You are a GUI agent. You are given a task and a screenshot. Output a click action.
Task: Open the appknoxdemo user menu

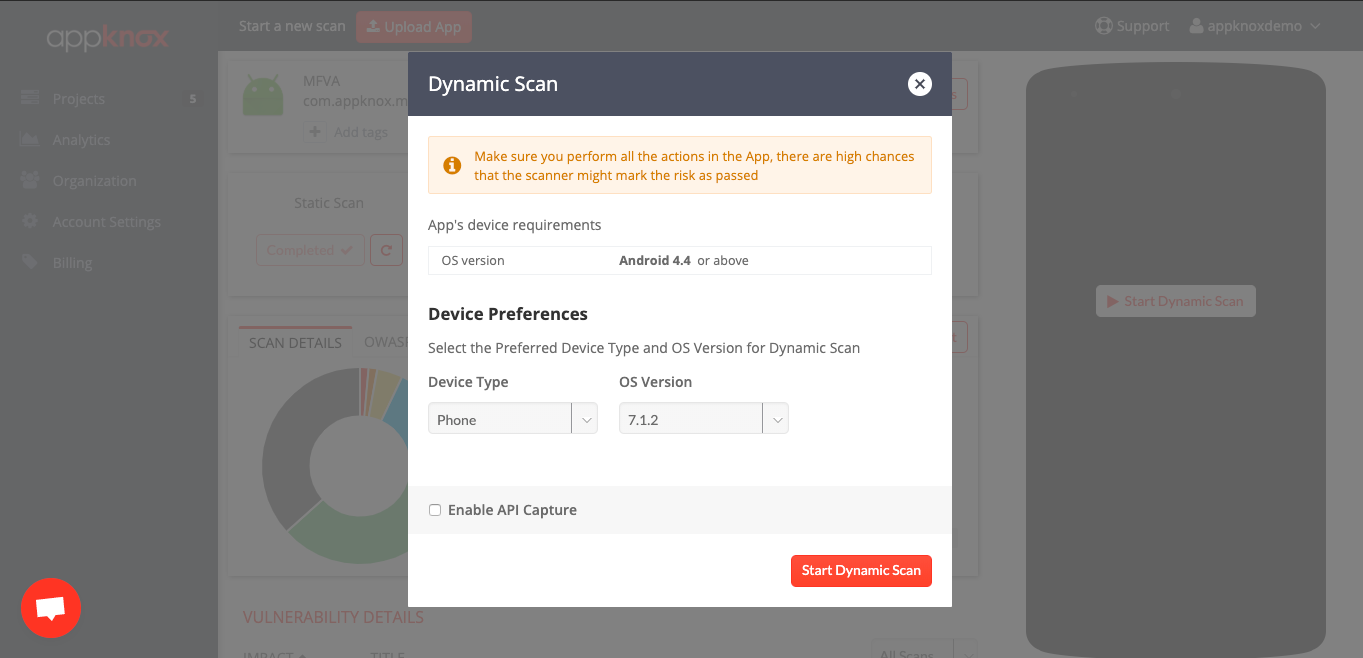click(x=1255, y=26)
